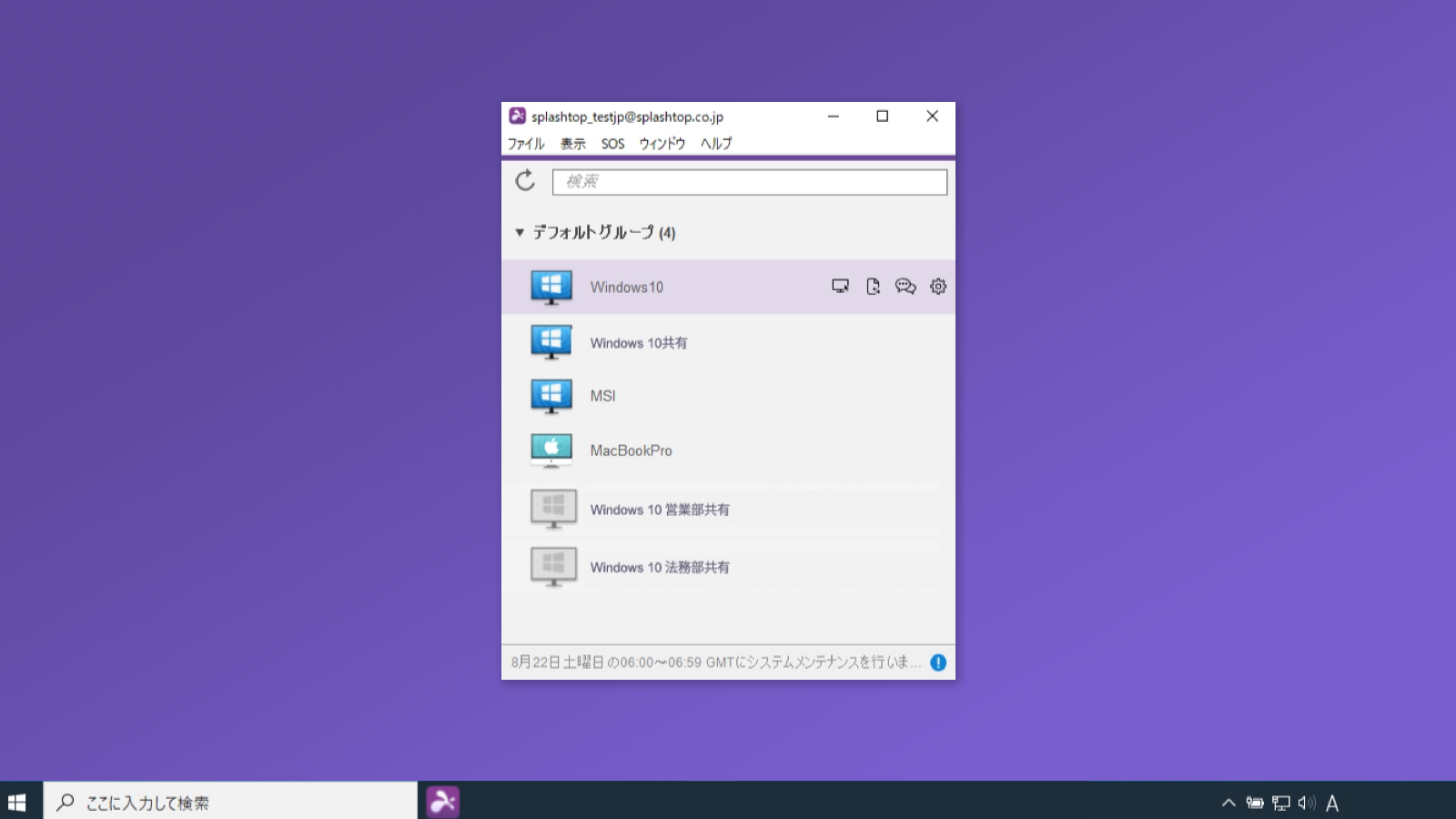Click the MacBookPro Apple monitor icon
This screenshot has width=1456, height=819.
pyautogui.click(x=551, y=450)
